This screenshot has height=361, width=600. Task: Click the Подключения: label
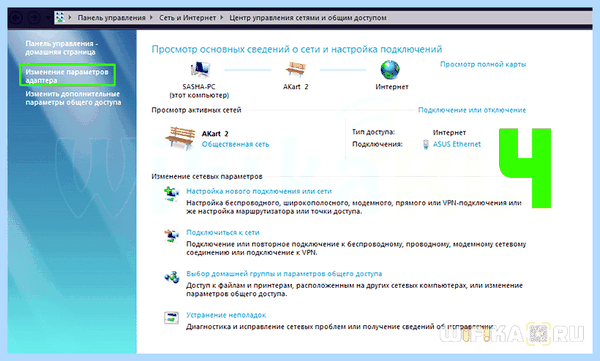coord(377,144)
